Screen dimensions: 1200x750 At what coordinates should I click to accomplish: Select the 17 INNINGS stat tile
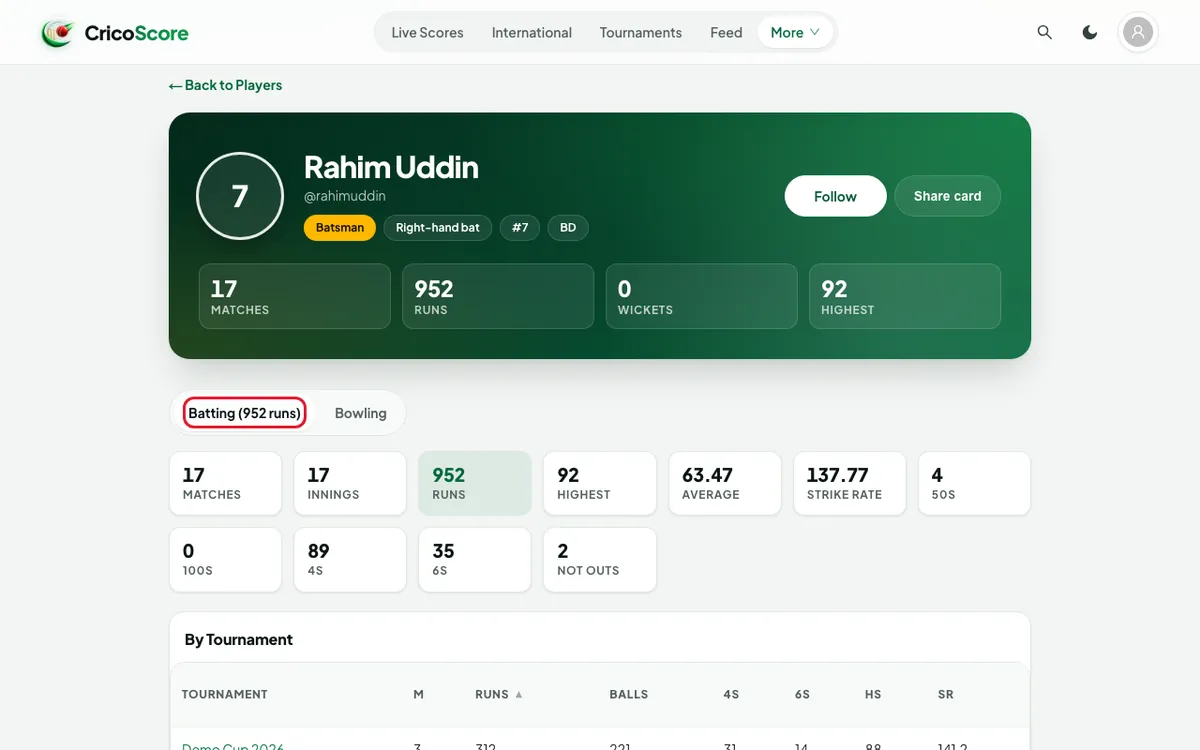point(350,484)
